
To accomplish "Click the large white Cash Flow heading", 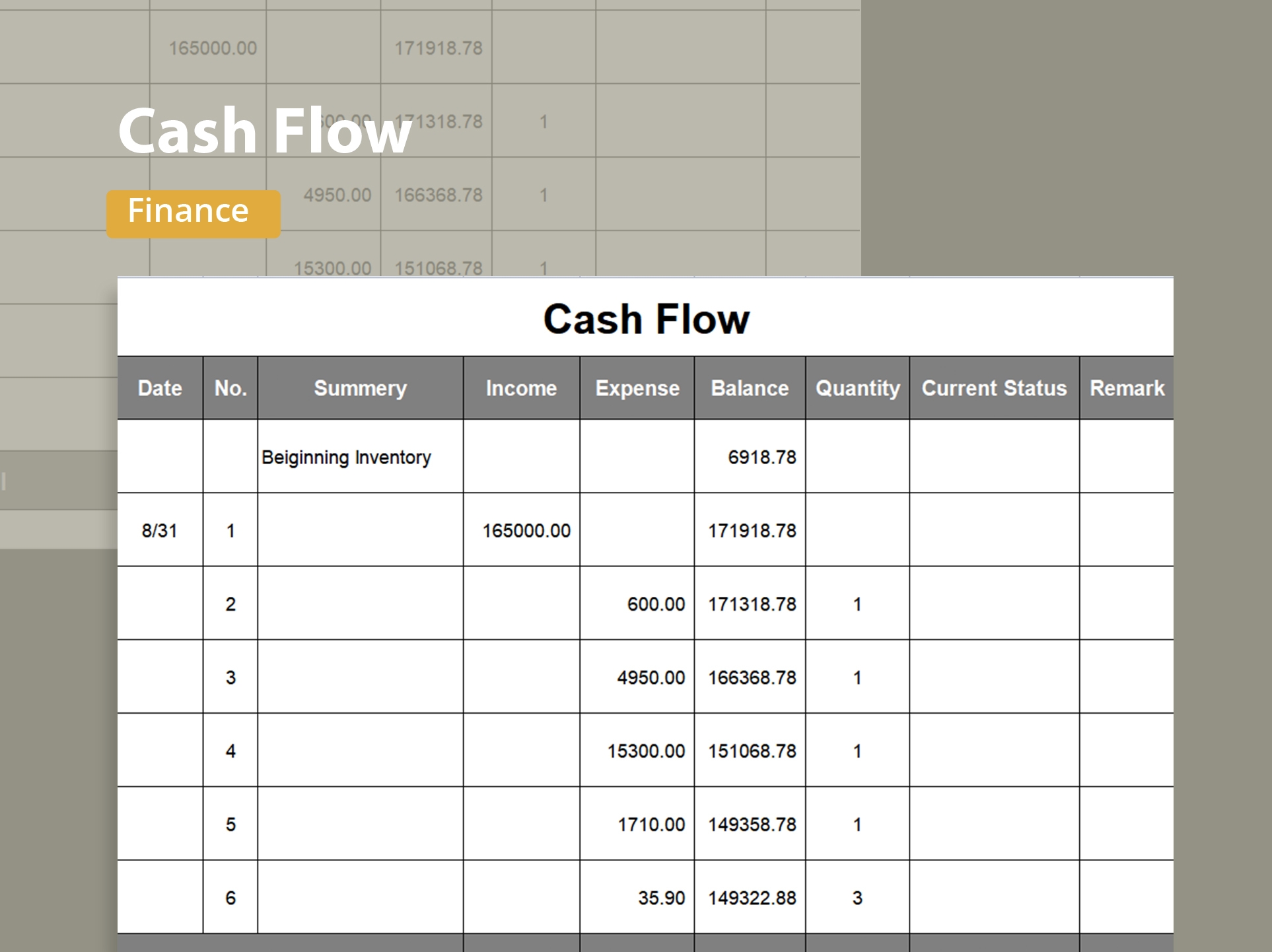I will point(264,131).
